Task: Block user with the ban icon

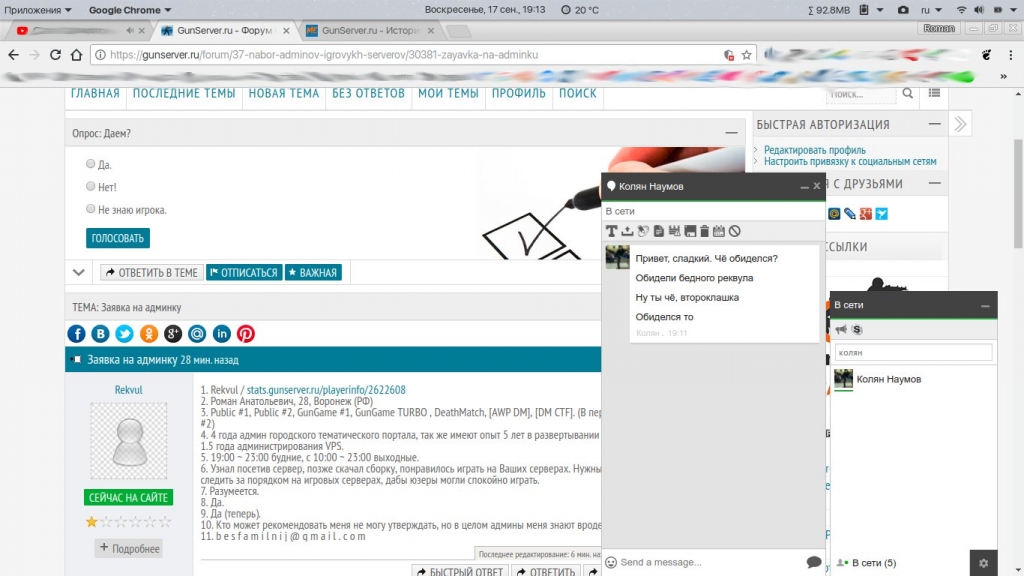Action: [x=734, y=231]
